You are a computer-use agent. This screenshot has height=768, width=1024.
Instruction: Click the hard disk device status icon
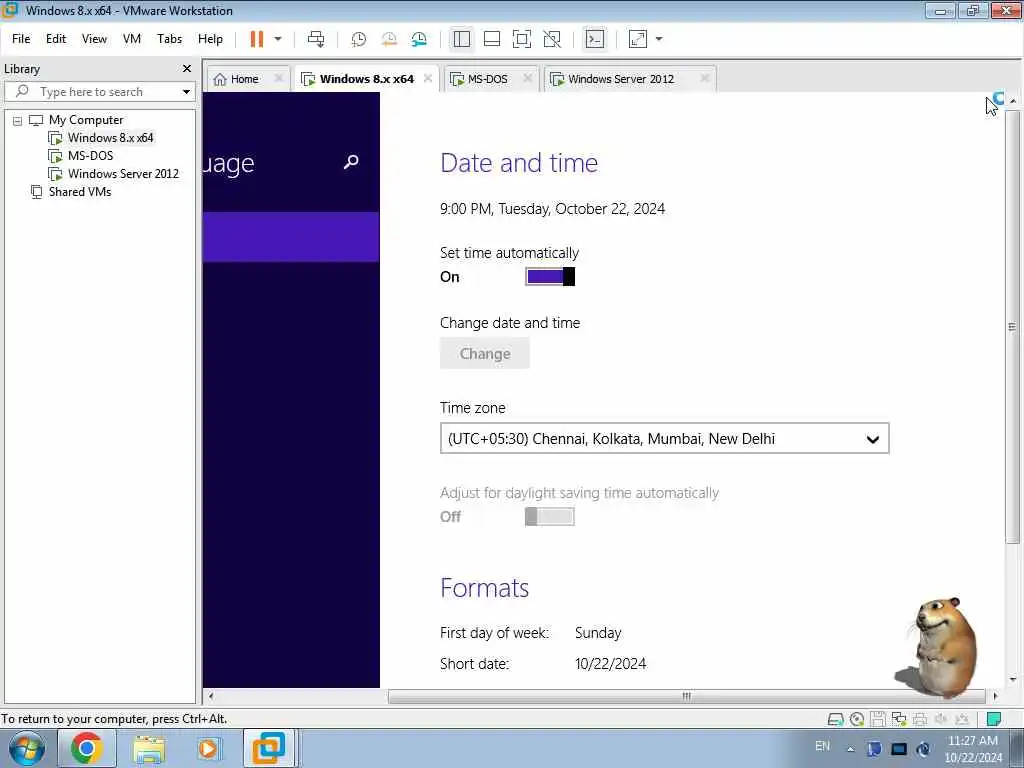click(x=835, y=720)
